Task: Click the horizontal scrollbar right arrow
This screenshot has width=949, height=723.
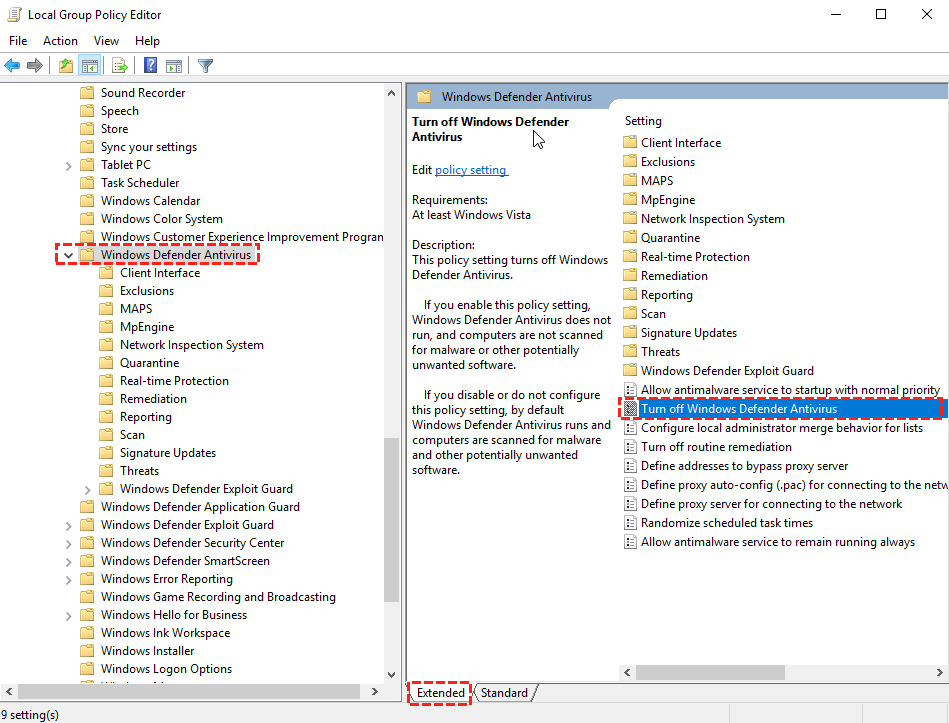Action: (936, 672)
